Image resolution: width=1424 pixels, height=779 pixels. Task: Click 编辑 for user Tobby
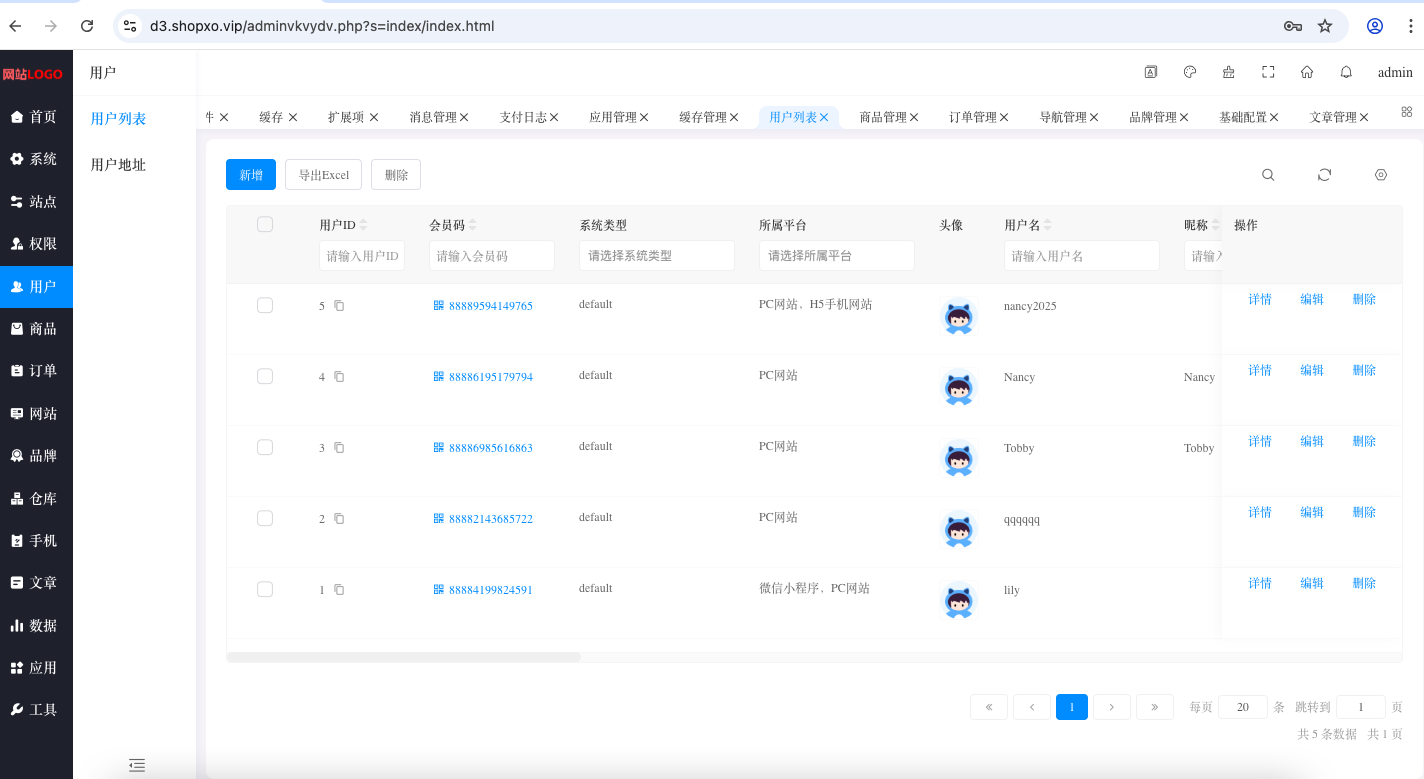click(1312, 441)
